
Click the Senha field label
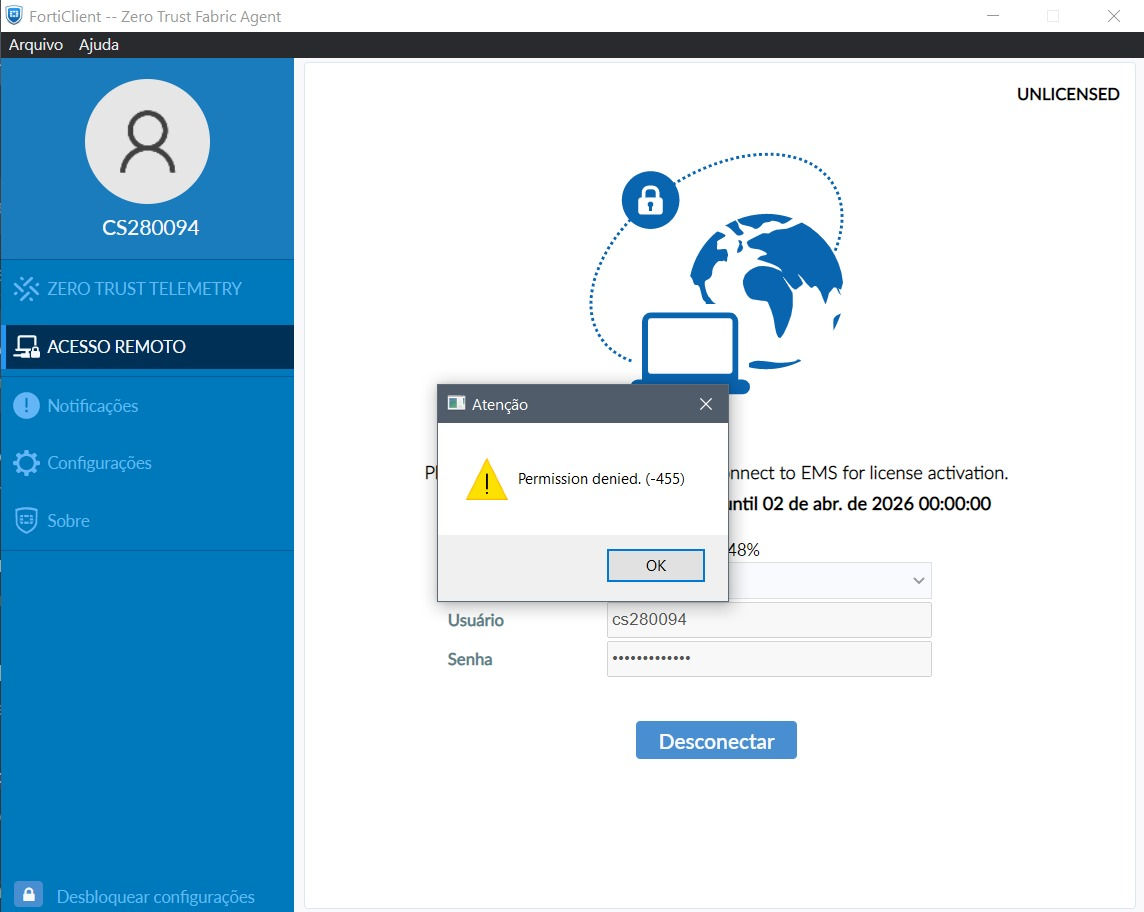coord(470,660)
